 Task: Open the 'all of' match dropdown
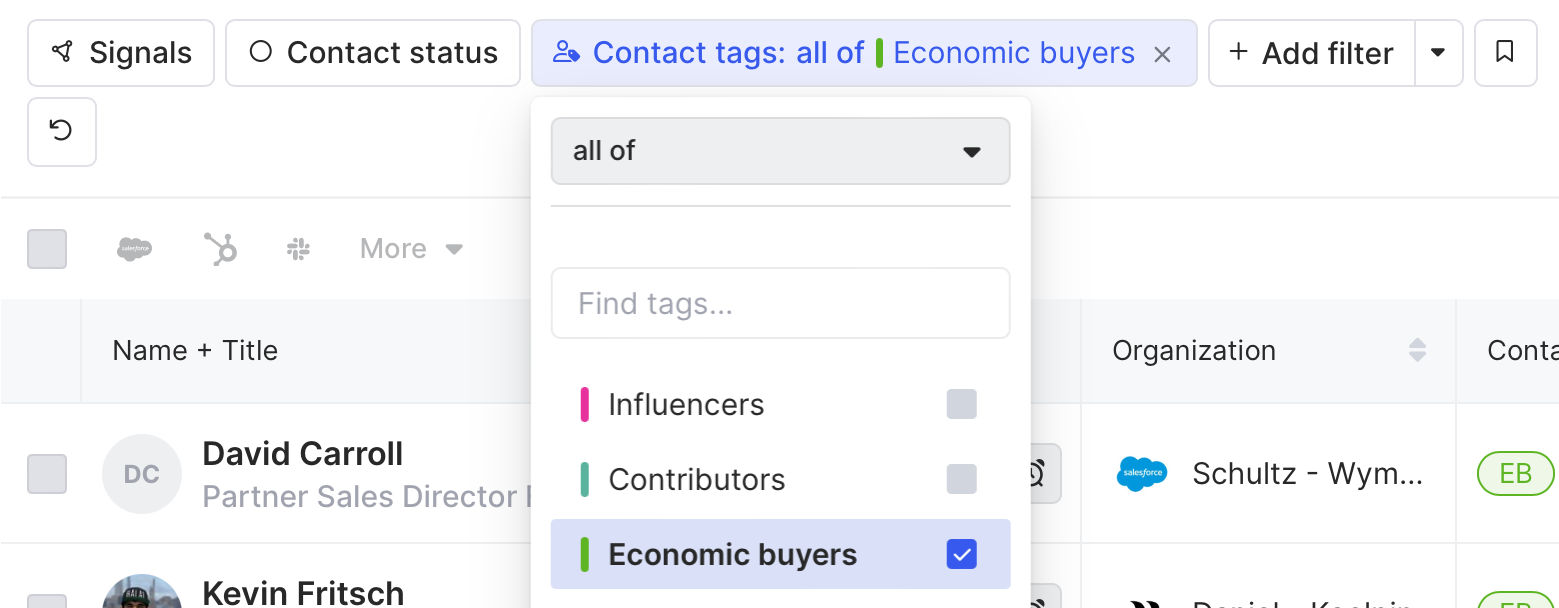click(x=780, y=151)
